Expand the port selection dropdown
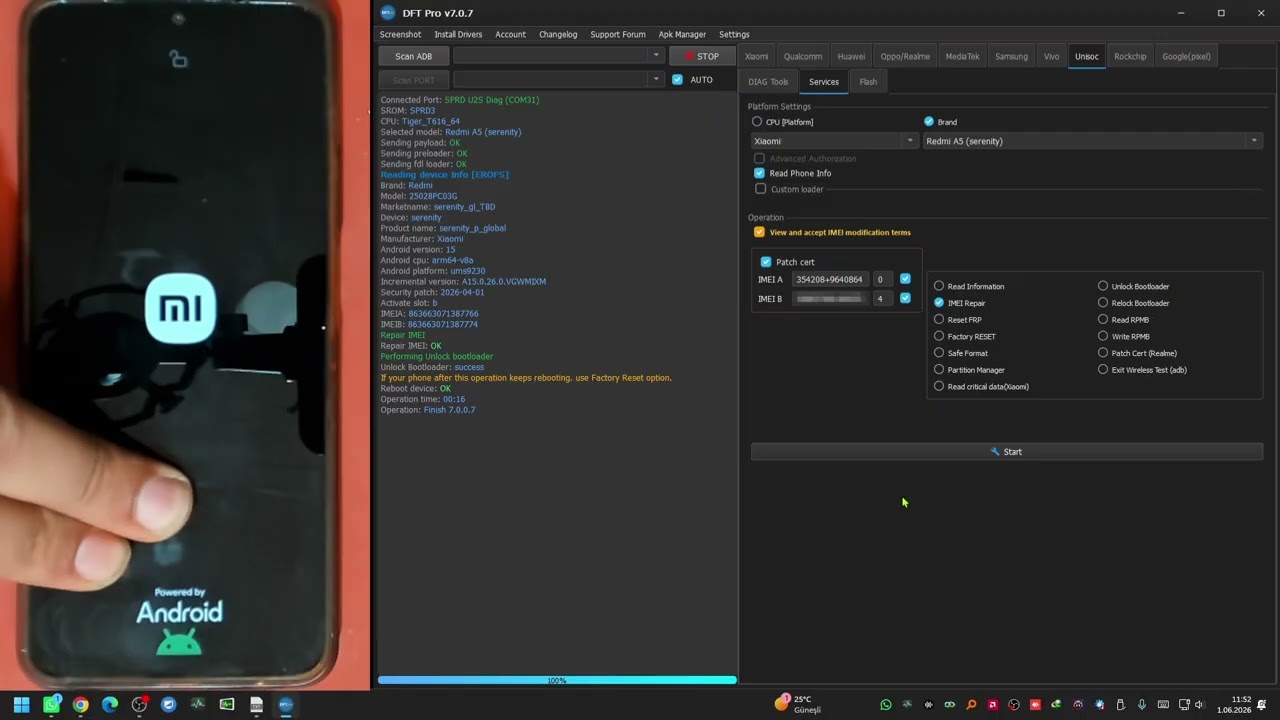Image resolution: width=1280 pixels, height=720 pixels. [x=558, y=79]
